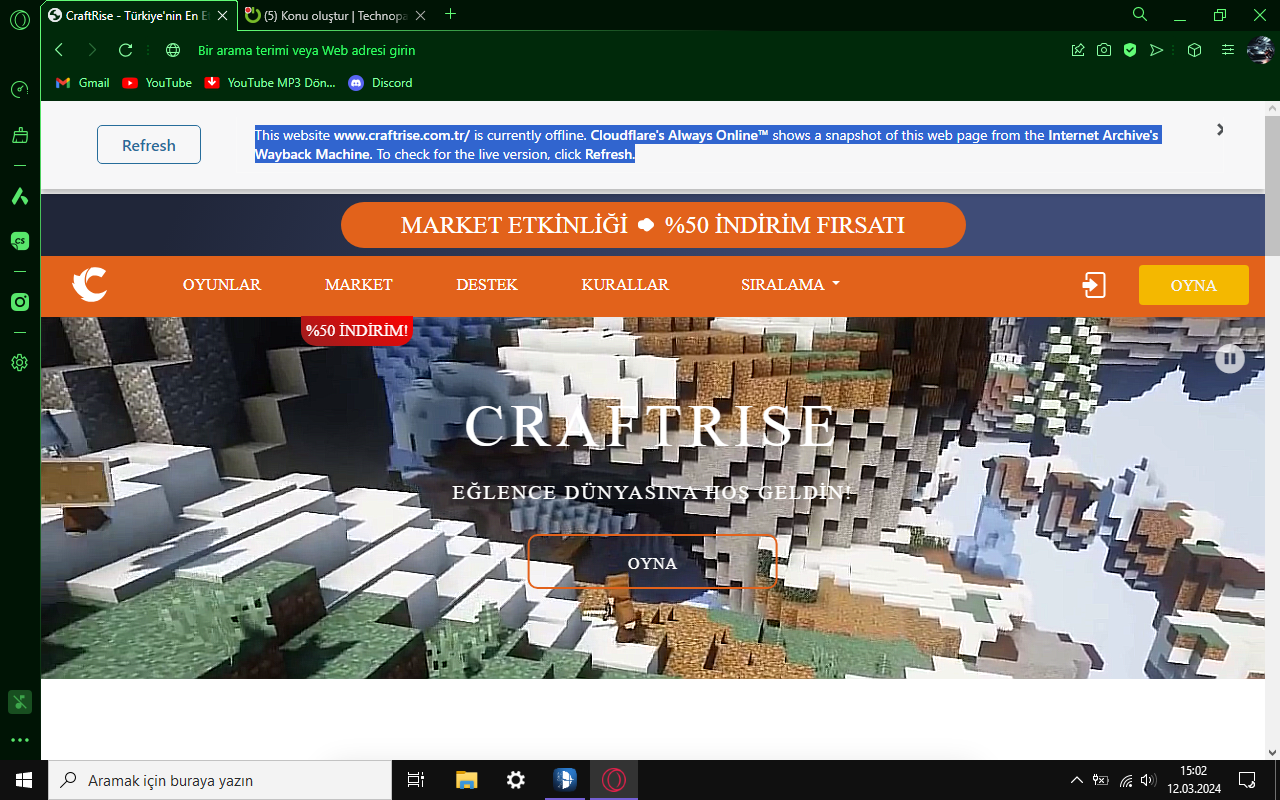Open the Windows notification center
The height and width of the screenshot is (800, 1280).
coord(1247,780)
